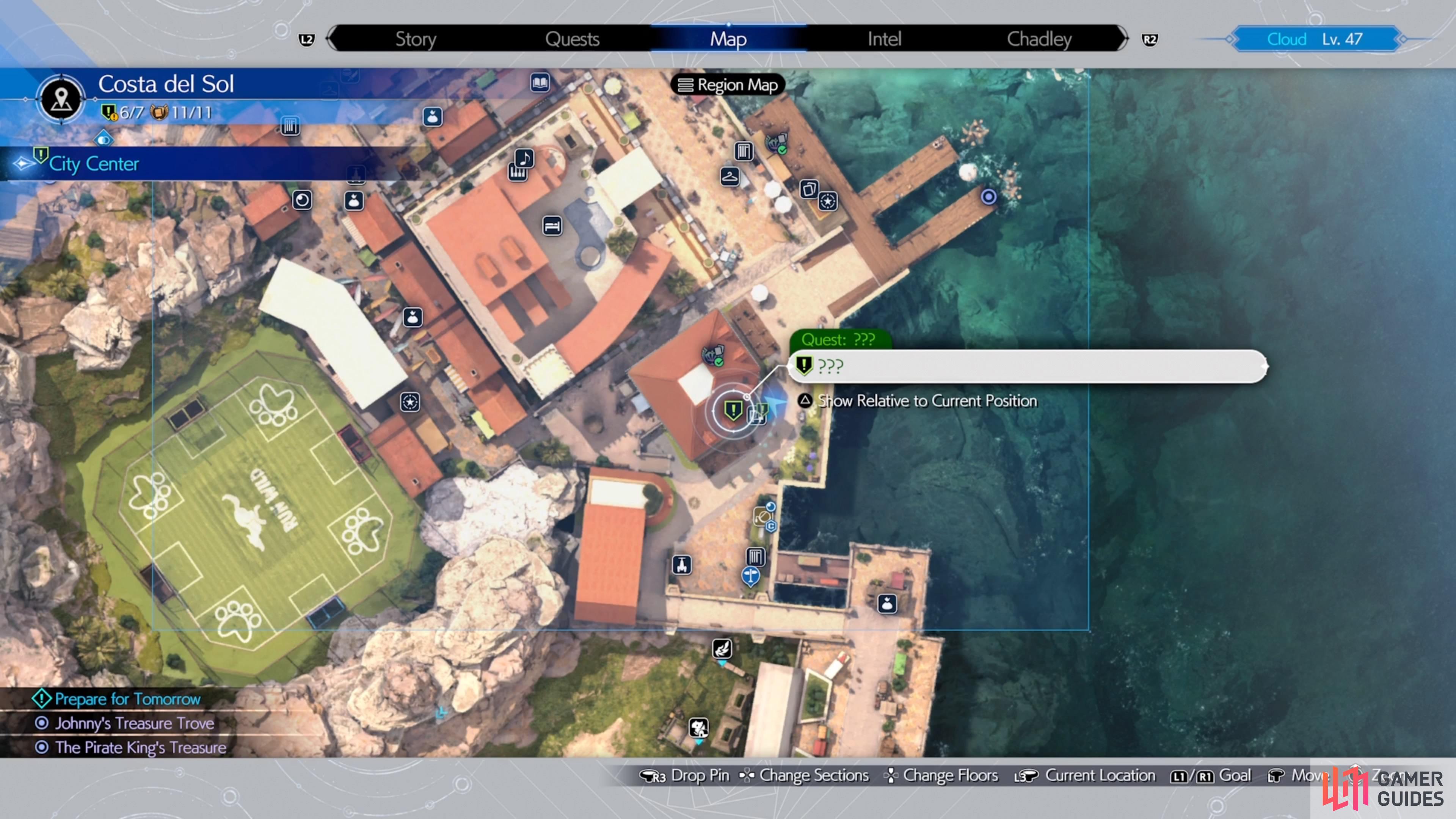Click the Costa del Sol title text

tap(166, 84)
